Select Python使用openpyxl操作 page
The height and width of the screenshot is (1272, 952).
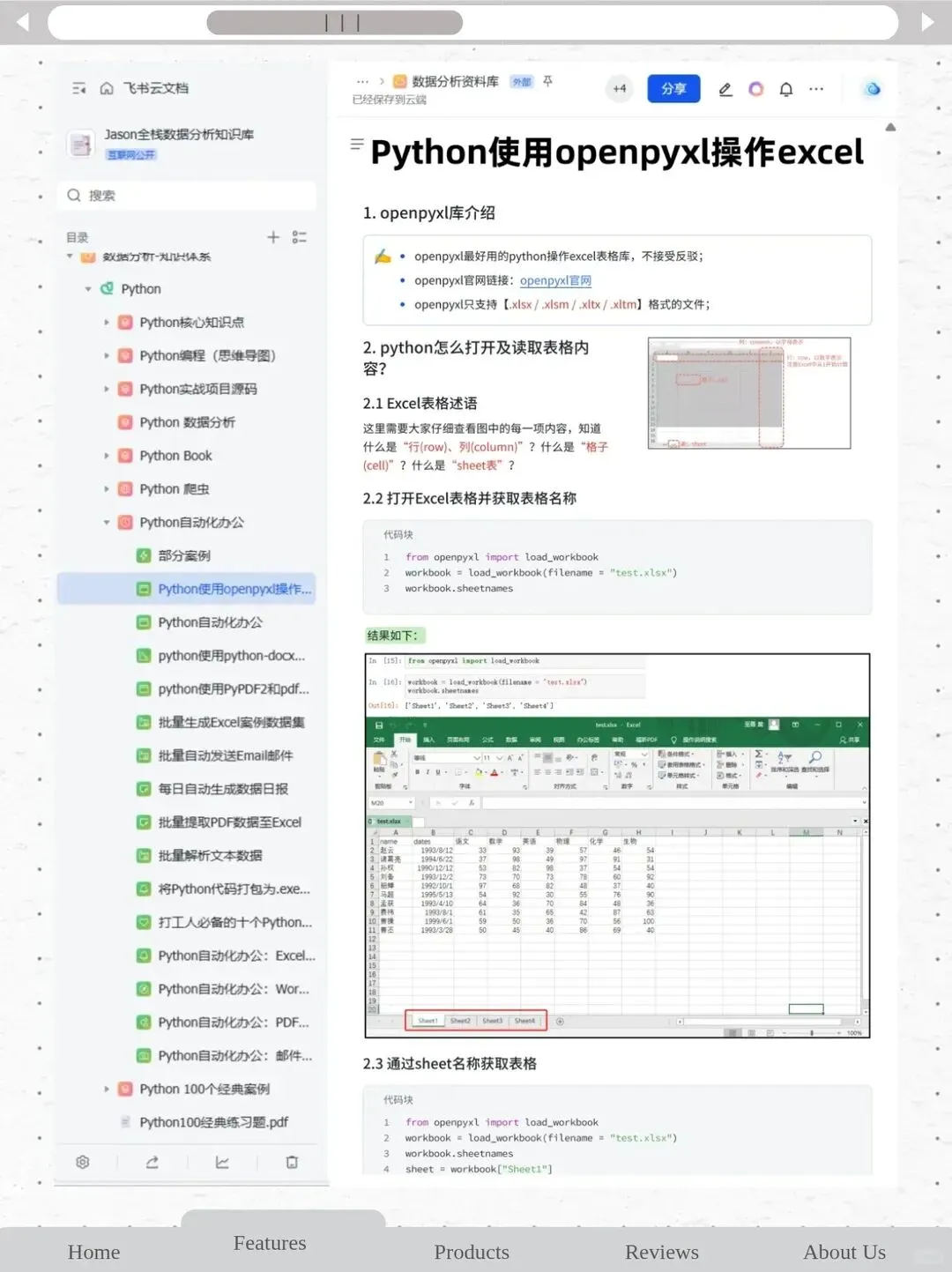point(186,589)
